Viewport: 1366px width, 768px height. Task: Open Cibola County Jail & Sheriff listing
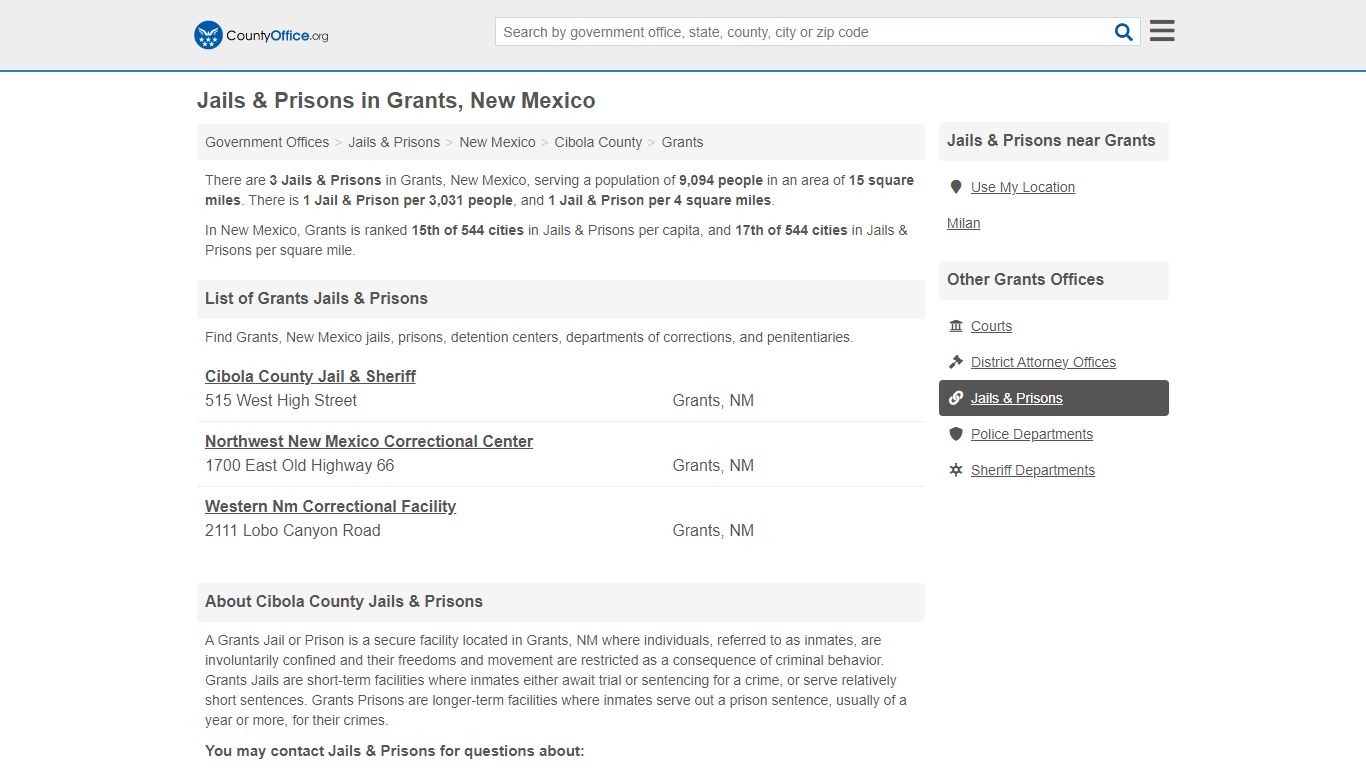[310, 376]
